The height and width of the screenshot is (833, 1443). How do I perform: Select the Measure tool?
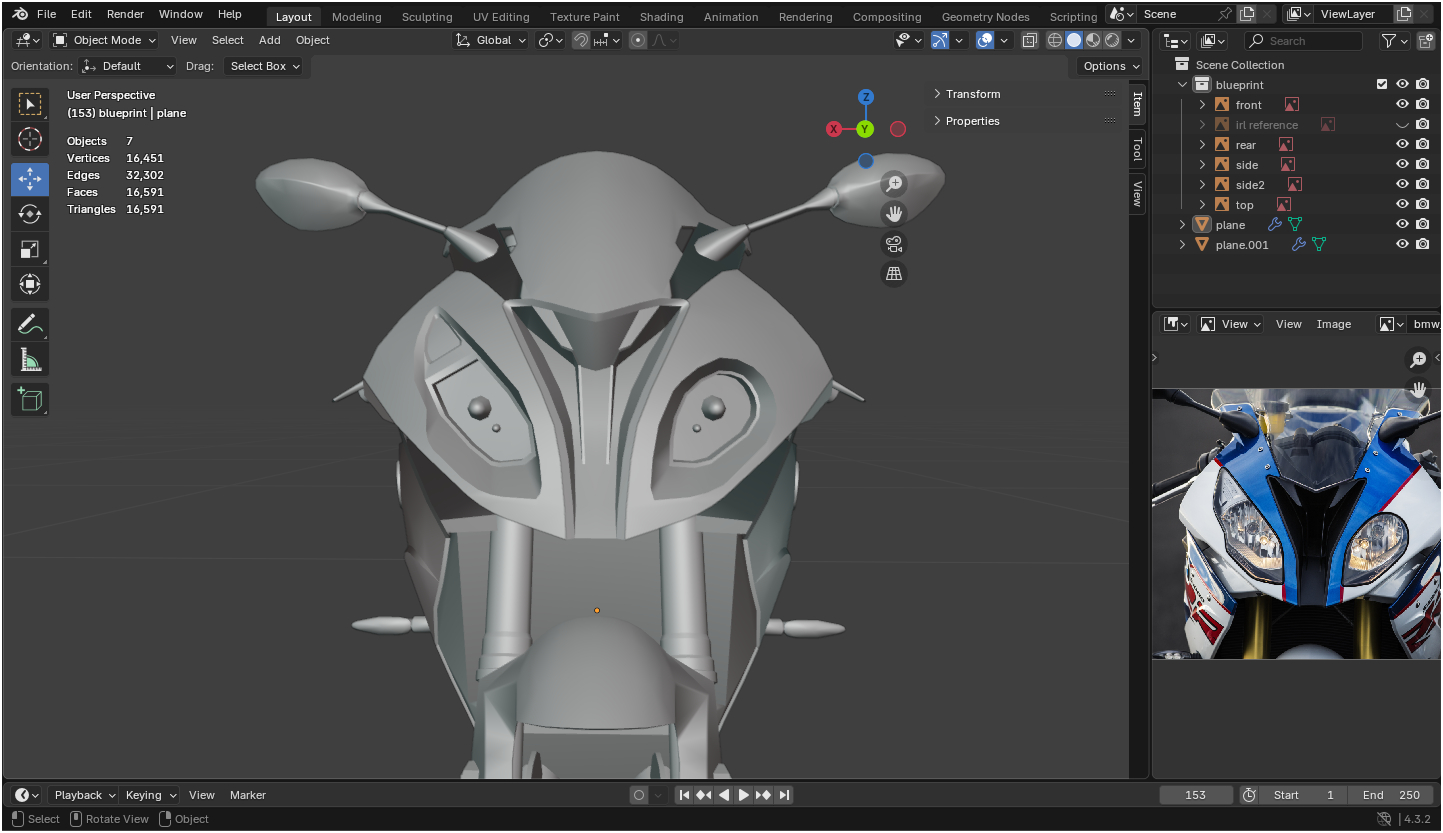click(x=30, y=360)
